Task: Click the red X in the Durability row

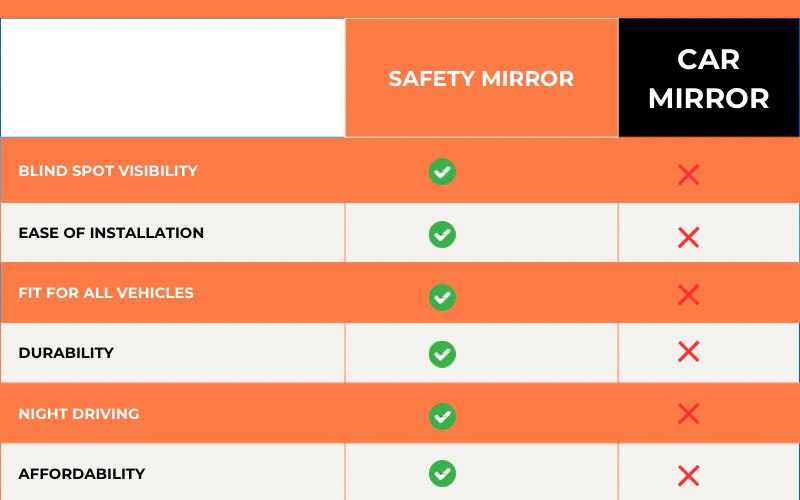Action: point(688,352)
